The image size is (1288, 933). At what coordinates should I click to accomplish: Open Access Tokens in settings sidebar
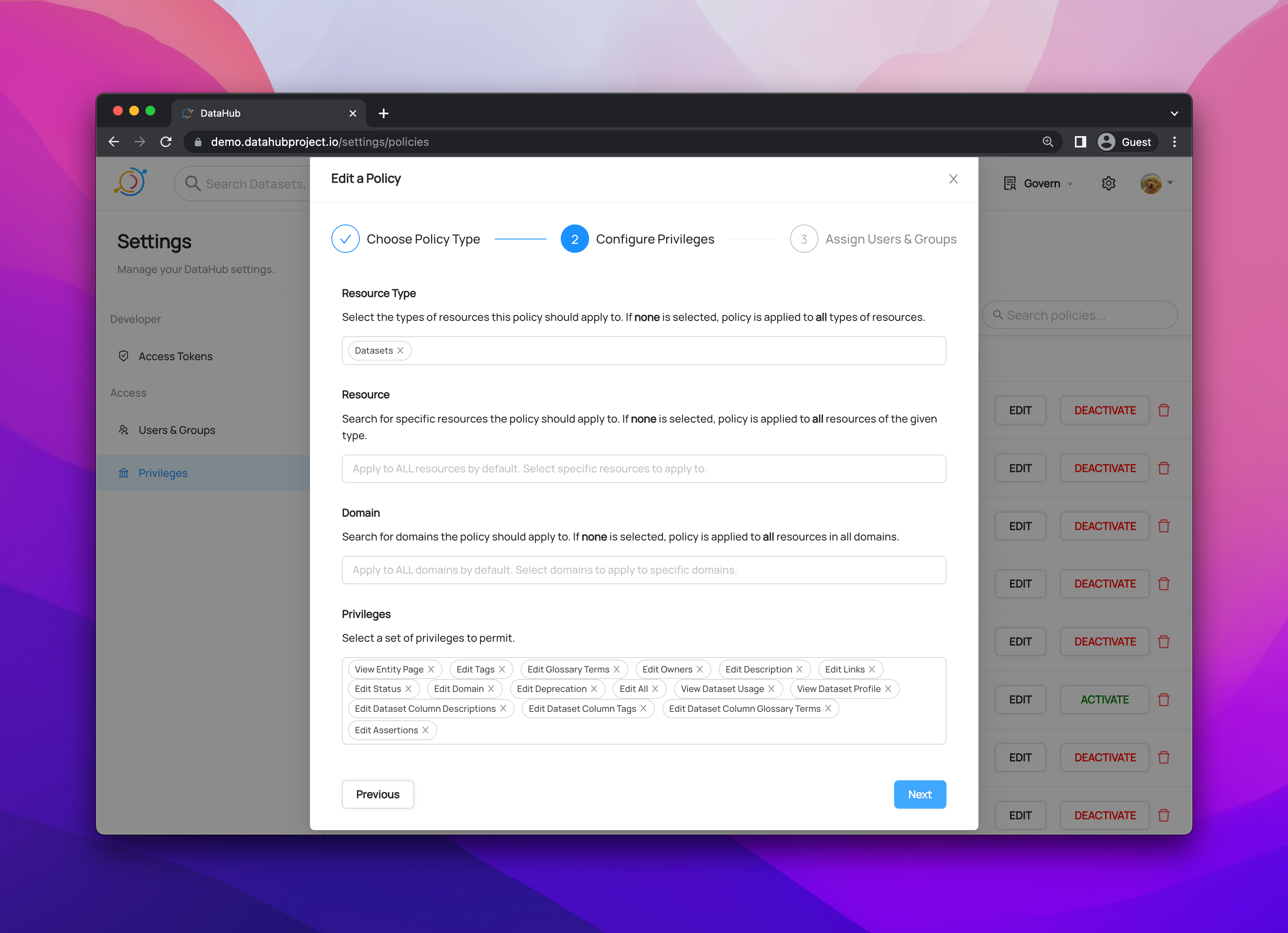(175, 356)
